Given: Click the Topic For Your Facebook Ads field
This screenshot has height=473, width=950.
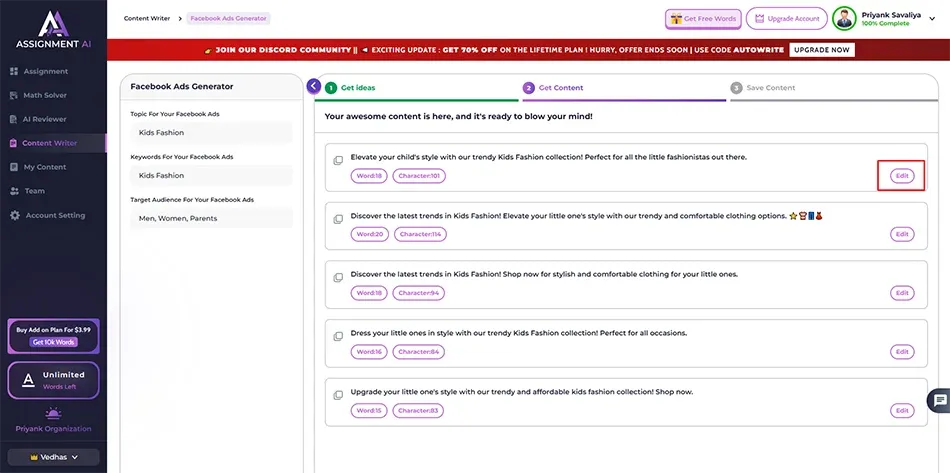Looking at the screenshot, I should 211,132.
